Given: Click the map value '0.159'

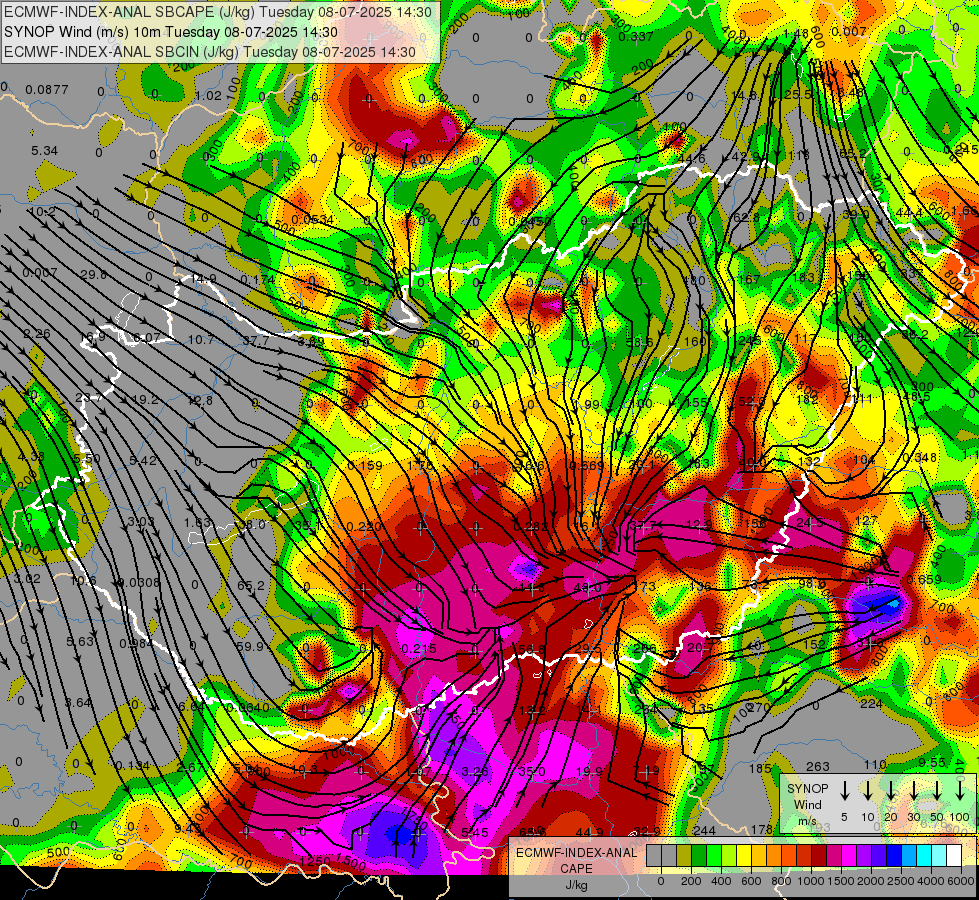Looking at the screenshot, I should [x=365, y=465].
